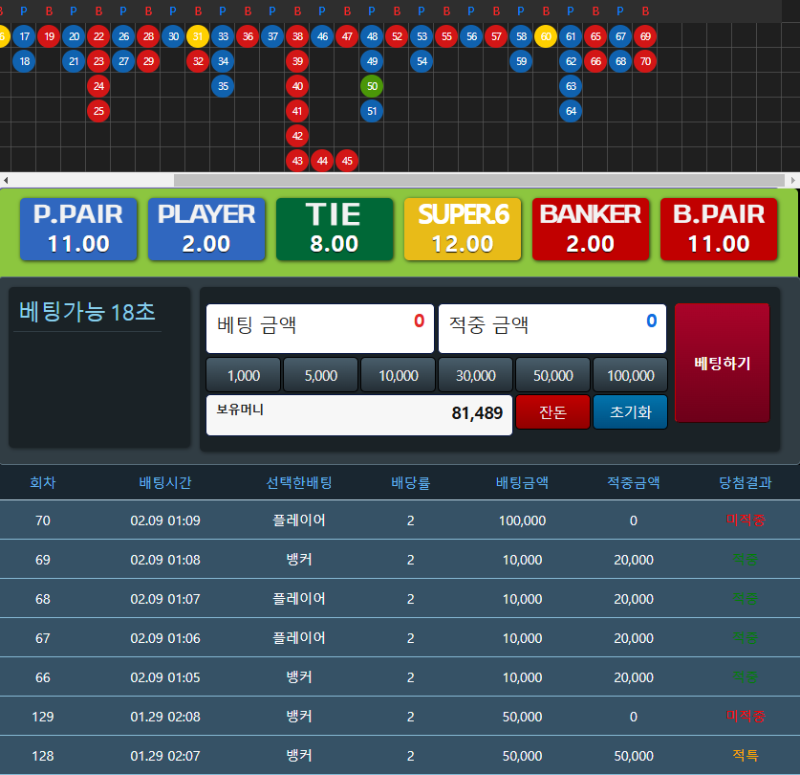The image size is (800, 775).
Task: Click red round 42 marker
Action: point(297,136)
